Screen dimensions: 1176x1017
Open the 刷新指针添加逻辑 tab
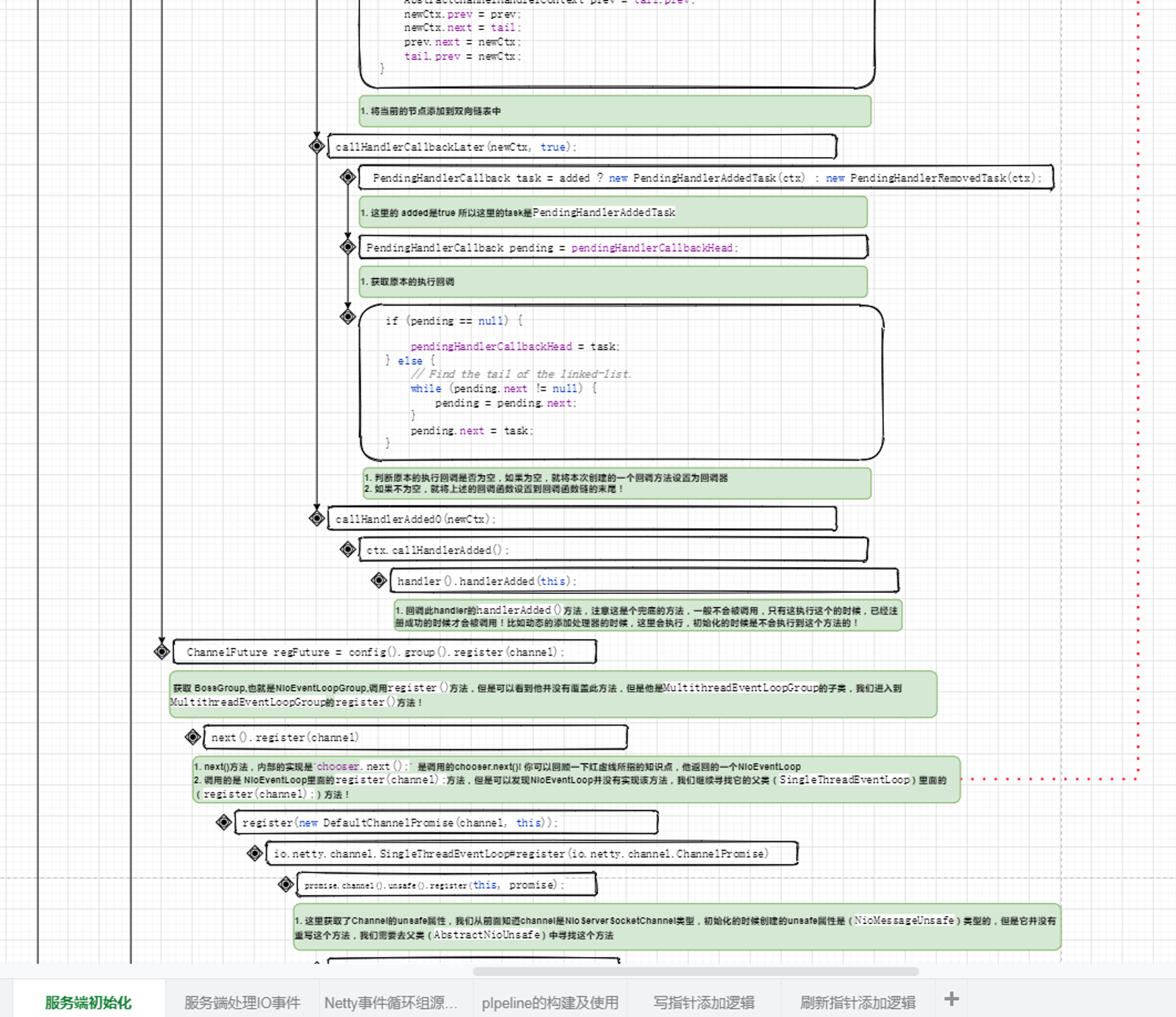(858, 1002)
